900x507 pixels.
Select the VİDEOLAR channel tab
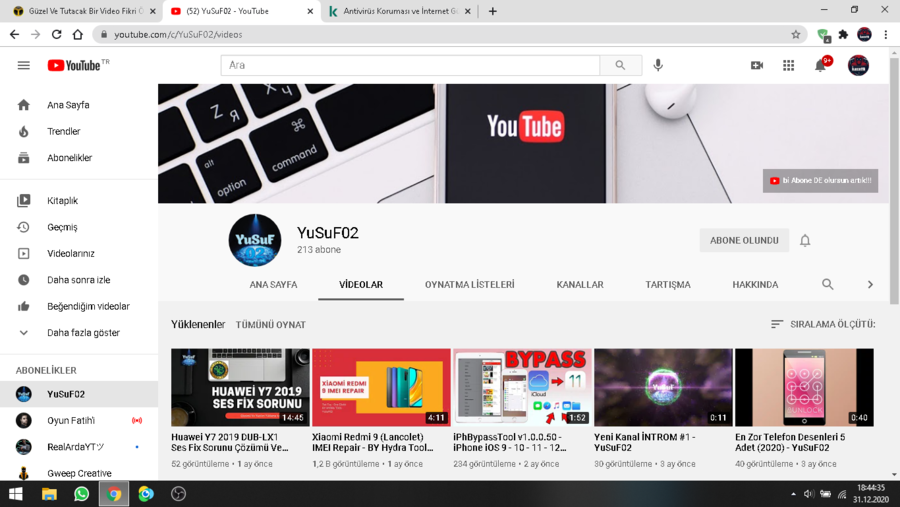click(x=361, y=285)
